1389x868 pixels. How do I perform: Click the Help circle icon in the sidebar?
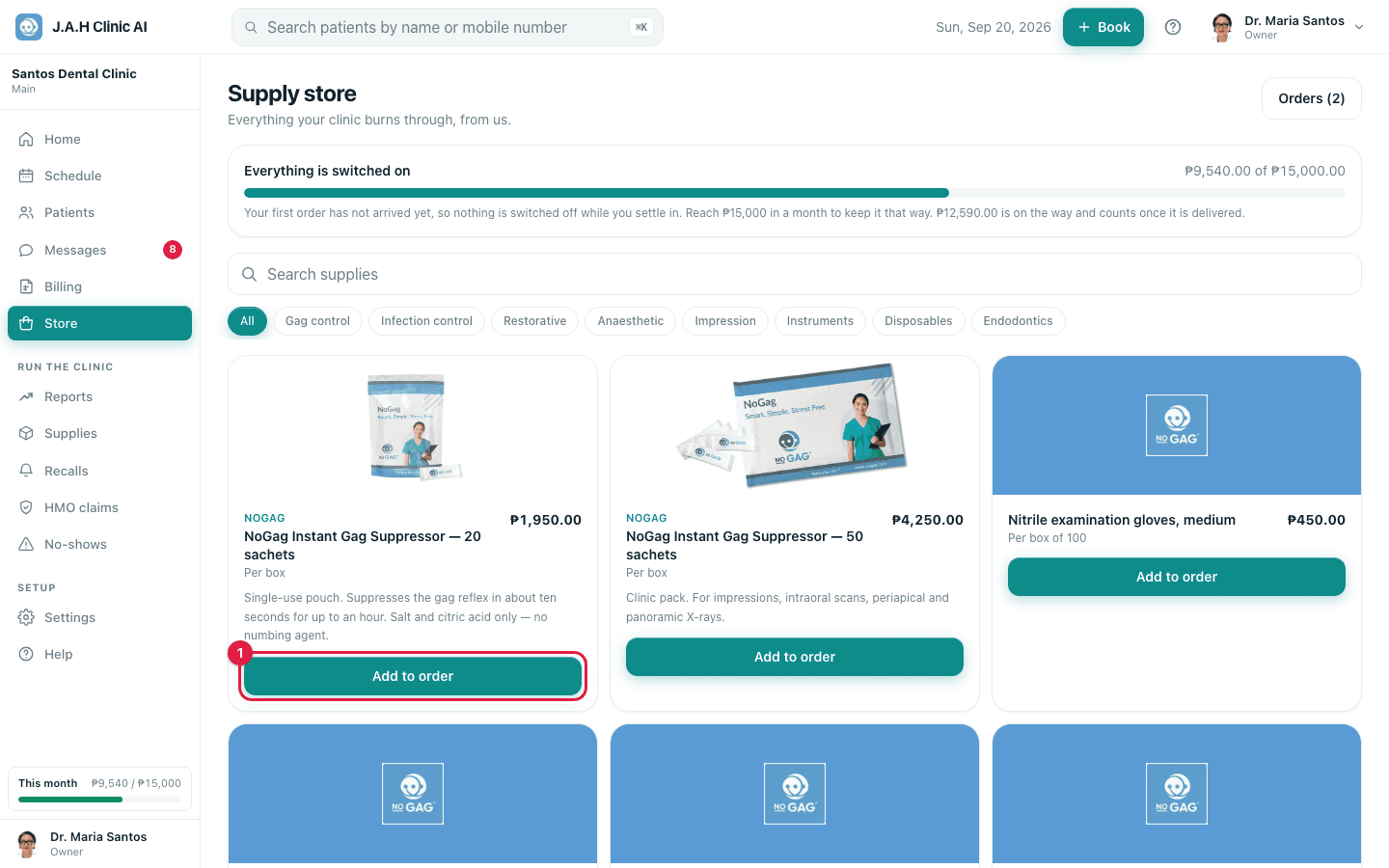(26, 654)
